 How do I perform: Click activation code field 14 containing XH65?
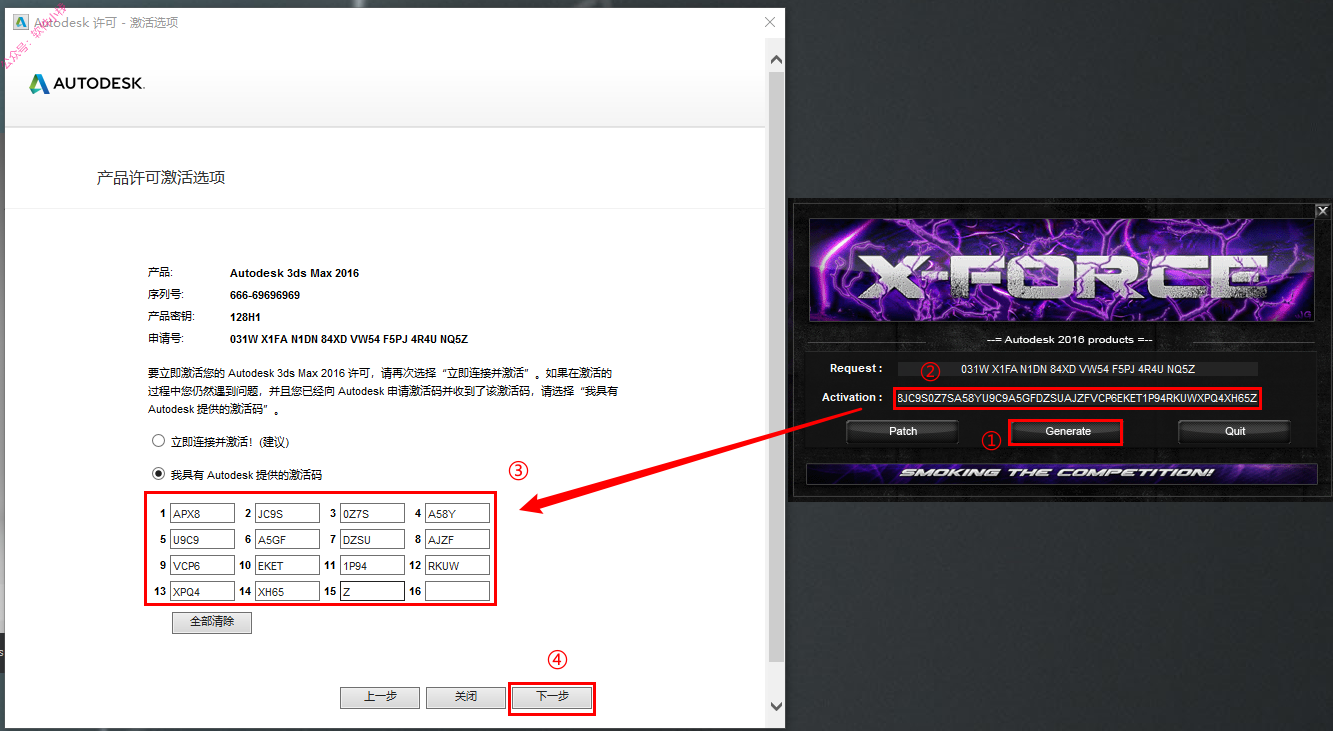(287, 591)
